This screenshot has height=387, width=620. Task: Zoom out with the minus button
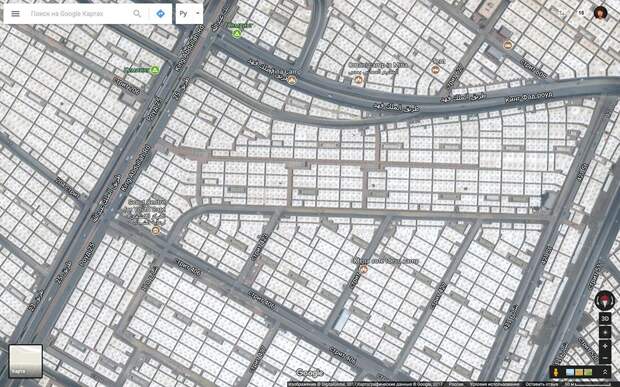[x=605, y=358]
